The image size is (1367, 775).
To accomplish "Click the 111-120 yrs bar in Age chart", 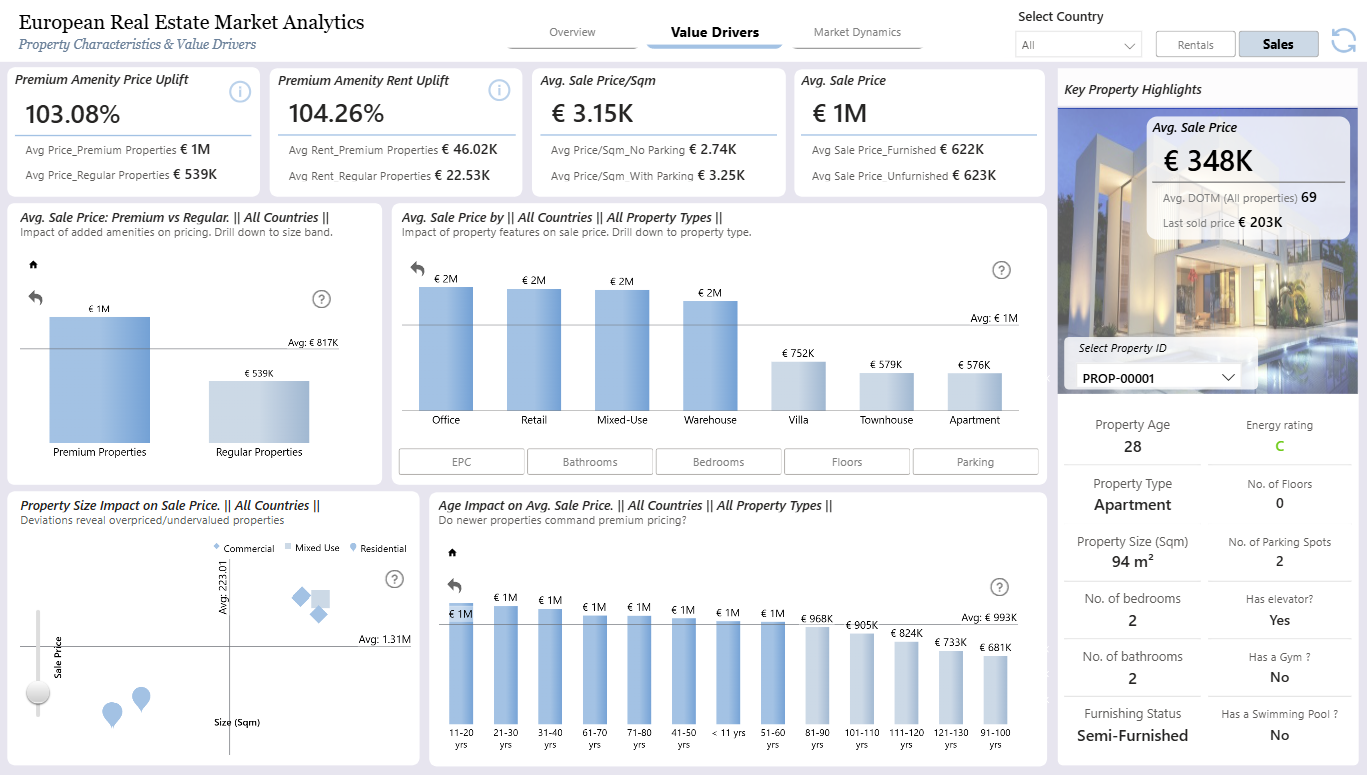I will pyautogui.click(x=906, y=683).
